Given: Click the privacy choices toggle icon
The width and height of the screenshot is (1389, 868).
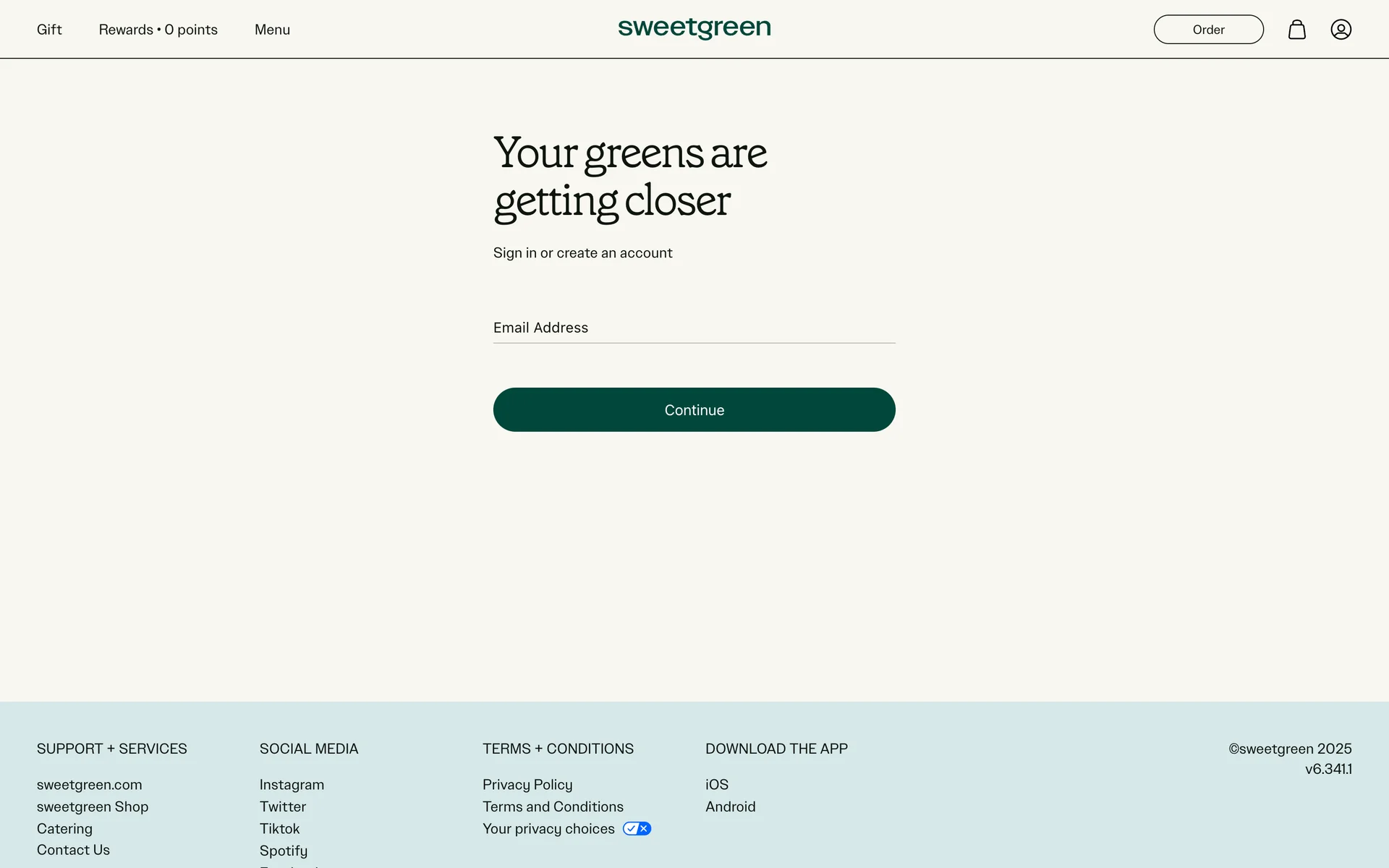Looking at the screenshot, I should [x=637, y=828].
